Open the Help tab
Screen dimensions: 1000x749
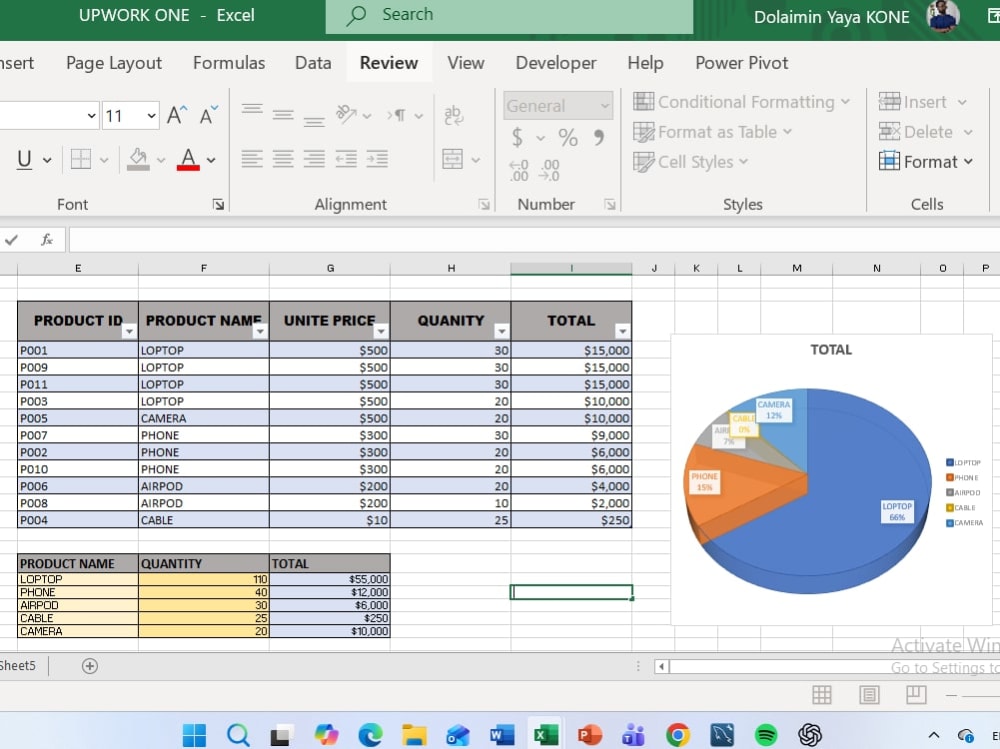tap(645, 63)
